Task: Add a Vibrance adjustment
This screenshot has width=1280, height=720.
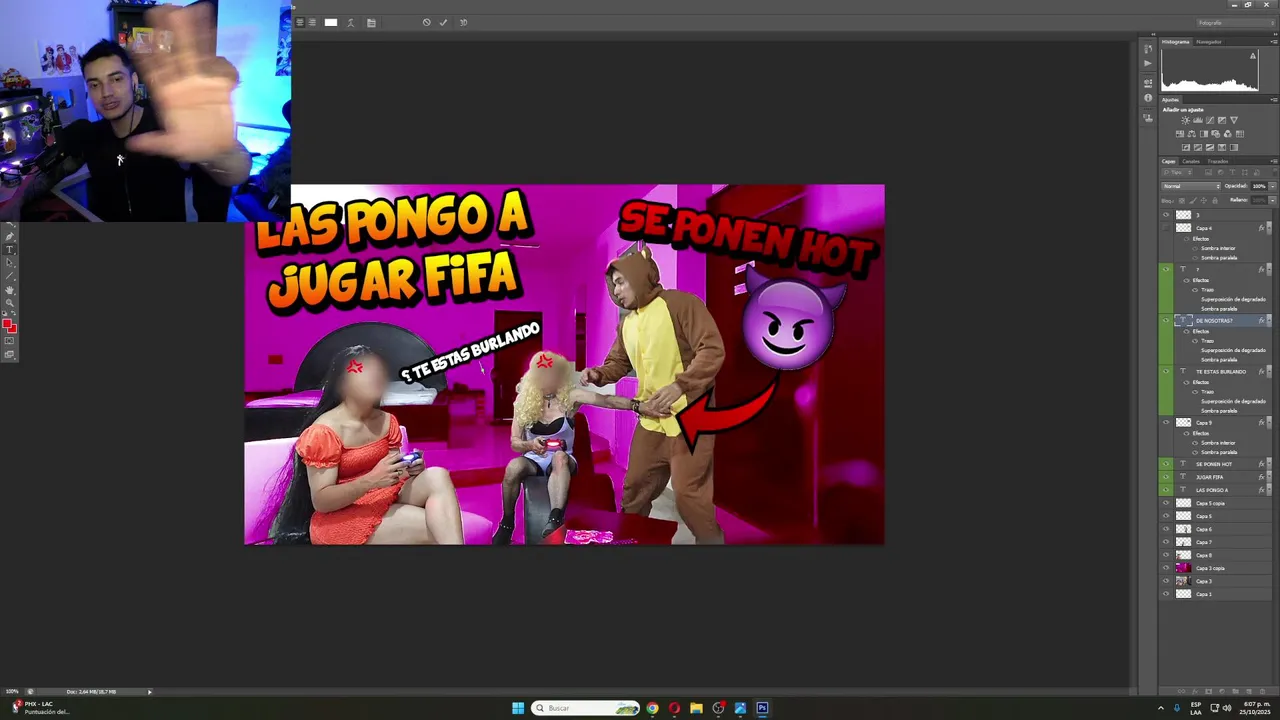Action: 1234,120
